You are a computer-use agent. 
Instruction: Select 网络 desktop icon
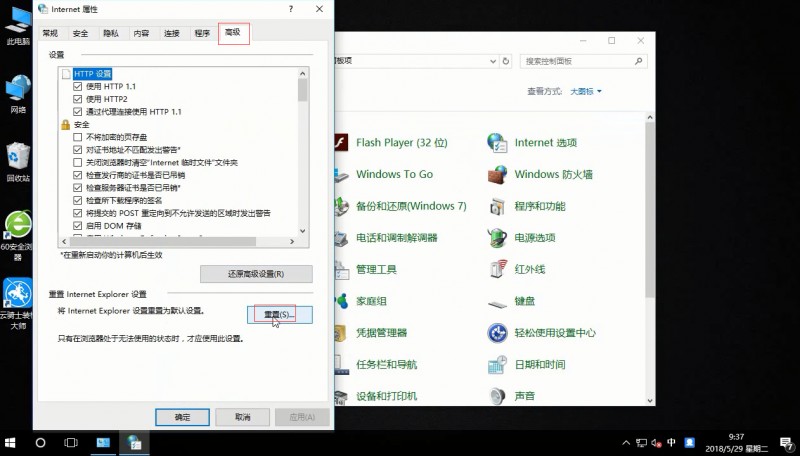[18, 94]
